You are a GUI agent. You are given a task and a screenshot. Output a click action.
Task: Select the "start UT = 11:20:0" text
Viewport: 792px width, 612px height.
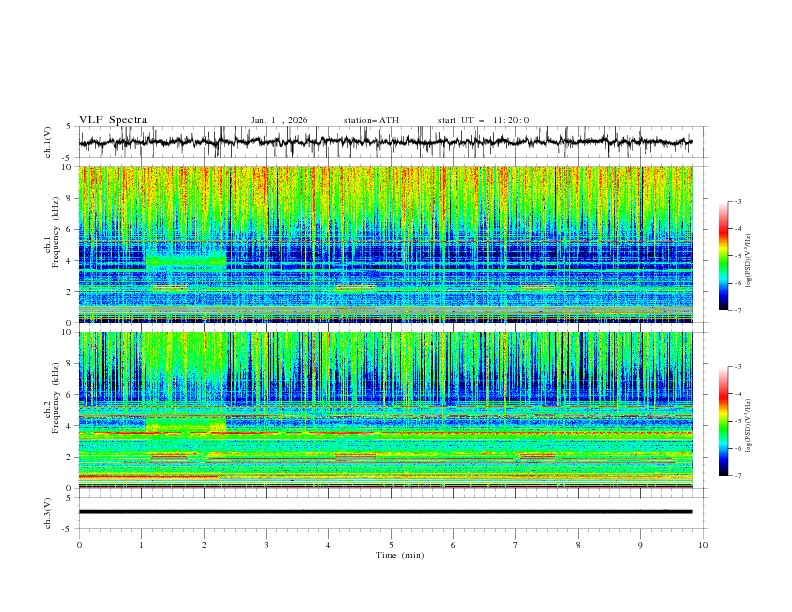483,120
